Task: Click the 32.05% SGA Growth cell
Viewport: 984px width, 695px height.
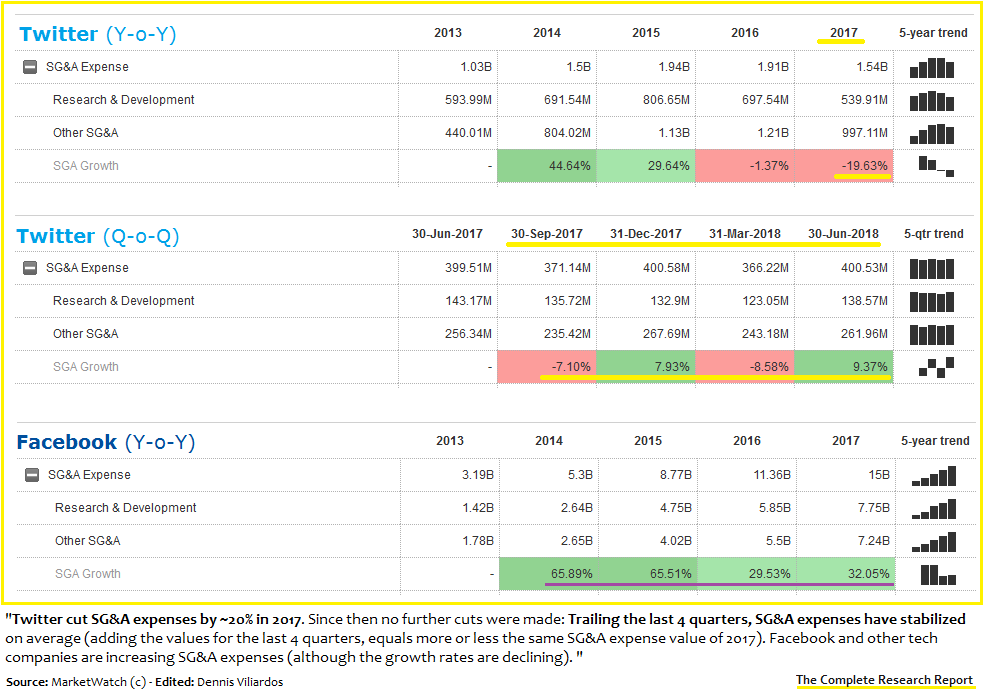Action: [846, 574]
